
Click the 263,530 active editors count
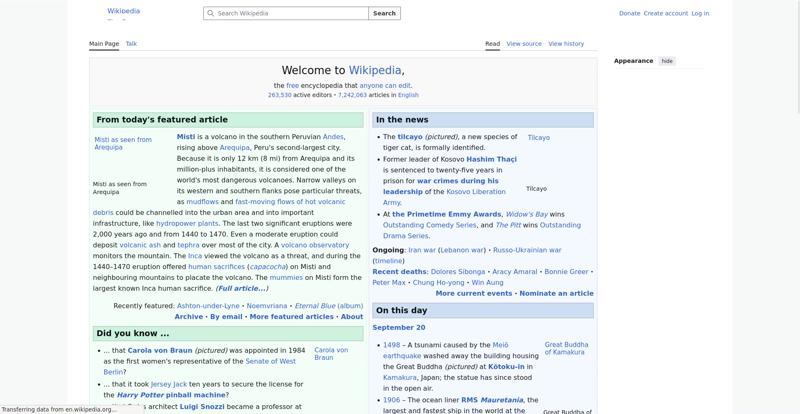pyautogui.click(x=280, y=95)
